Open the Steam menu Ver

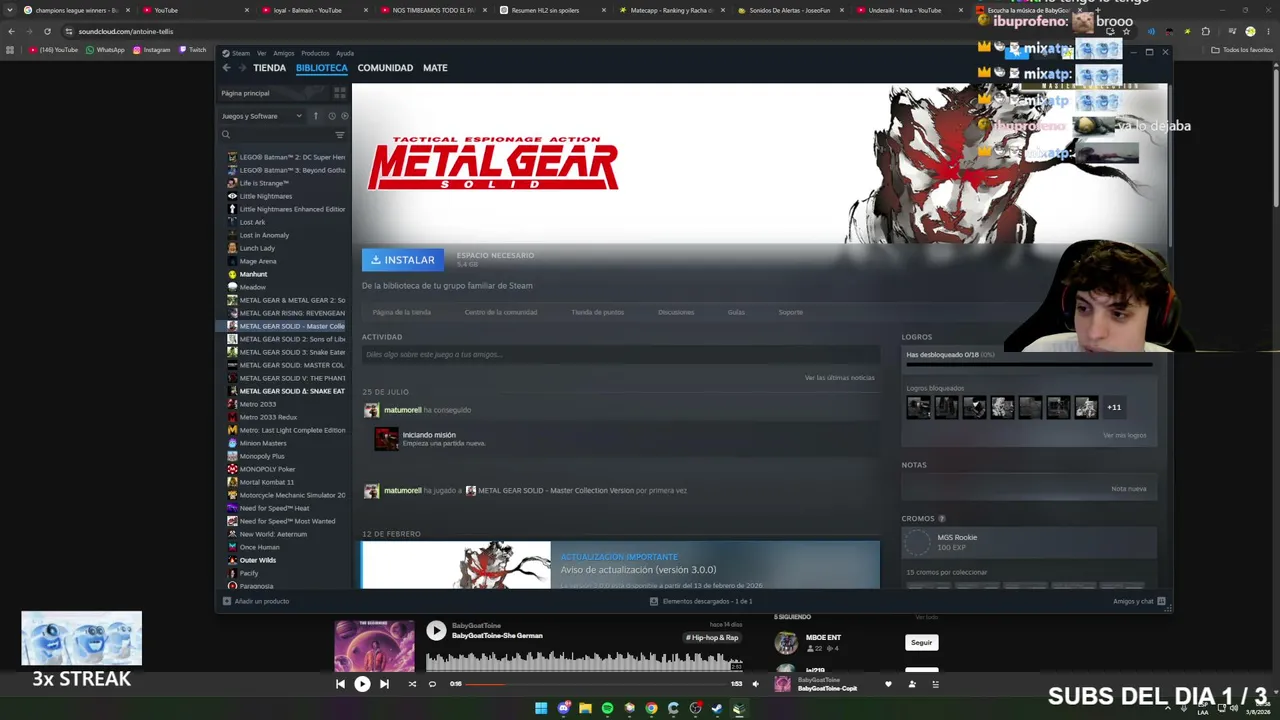(x=261, y=53)
